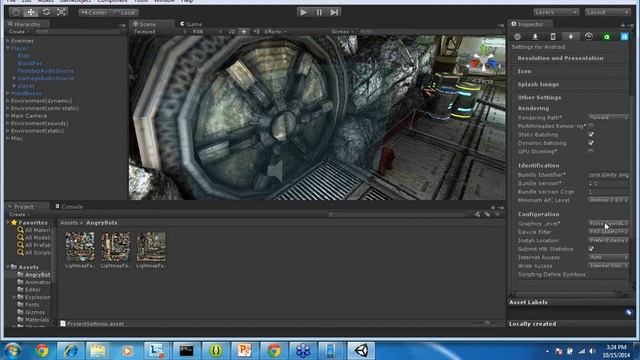Toggle scene audio speaker icon
The width and height of the screenshot is (640, 360).
tap(256, 31)
